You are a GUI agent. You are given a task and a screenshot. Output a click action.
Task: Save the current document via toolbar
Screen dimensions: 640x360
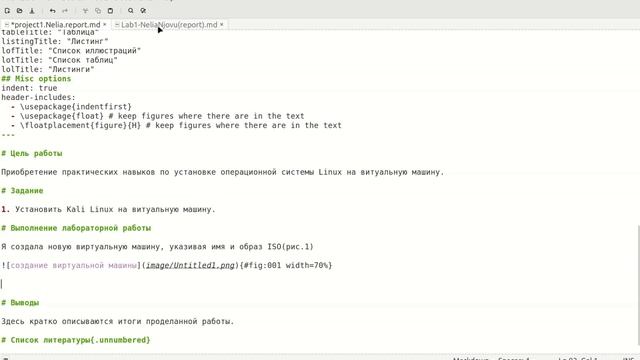coord(32,11)
